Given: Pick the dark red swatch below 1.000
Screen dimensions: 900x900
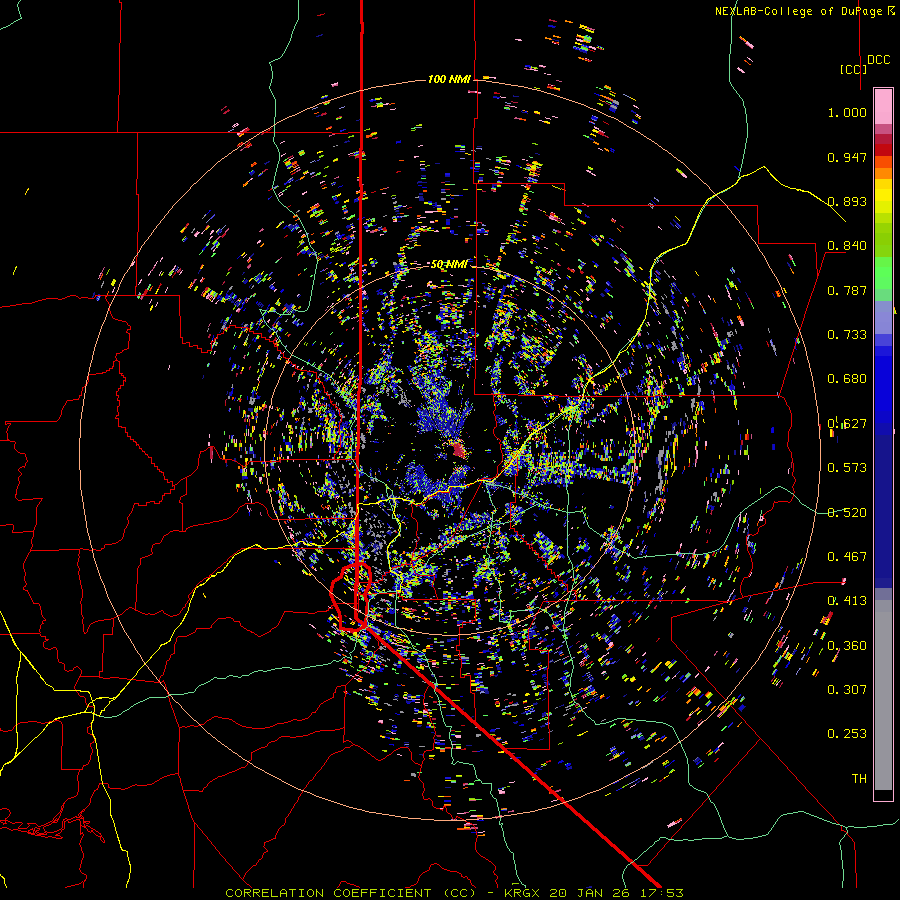Looking at the screenshot, I should pyautogui.click(x=883, y=139).
